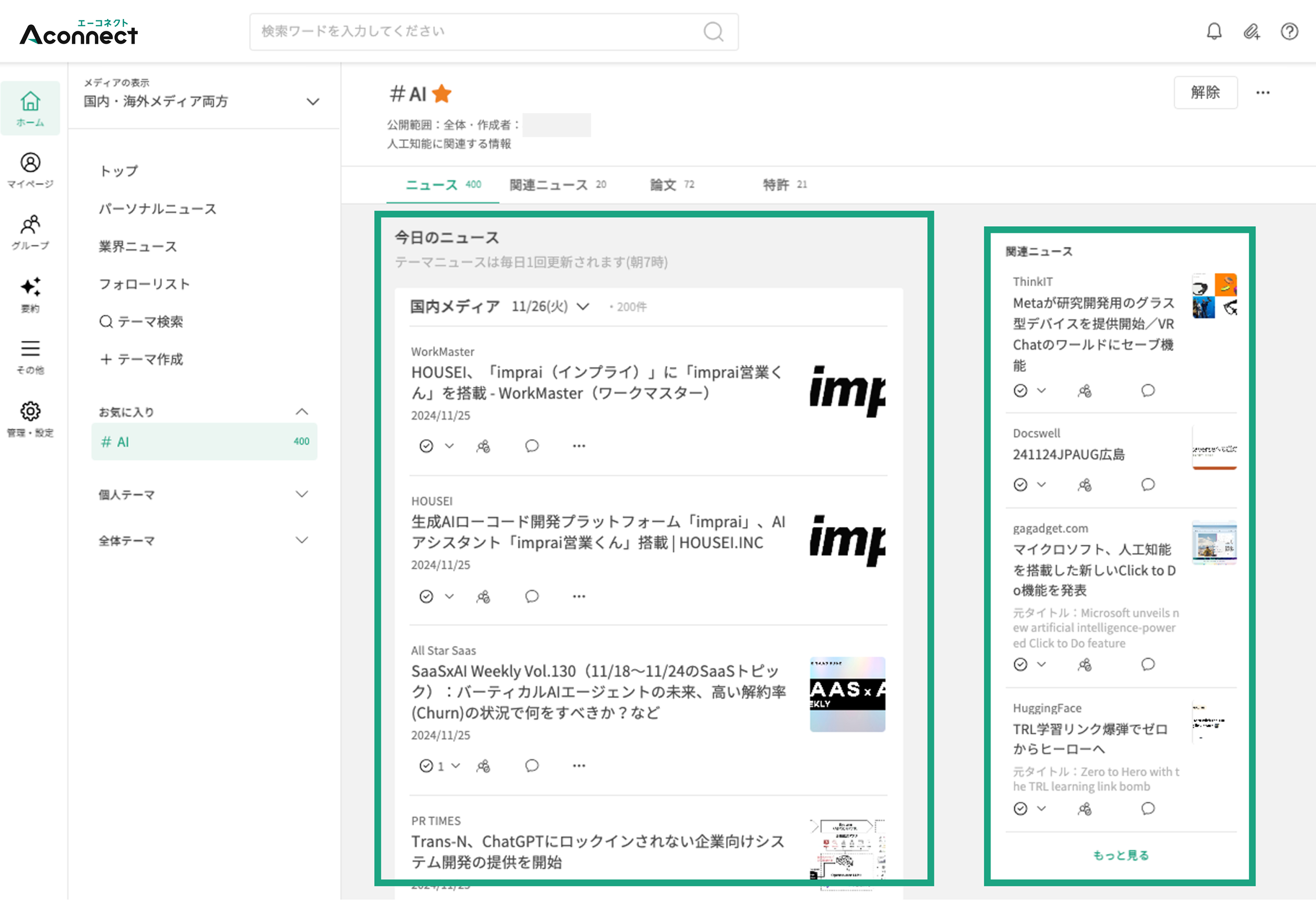Open the notifications bell icon
The width and height of the screenshot is (1316, 901).
[x=1214, y=31]
